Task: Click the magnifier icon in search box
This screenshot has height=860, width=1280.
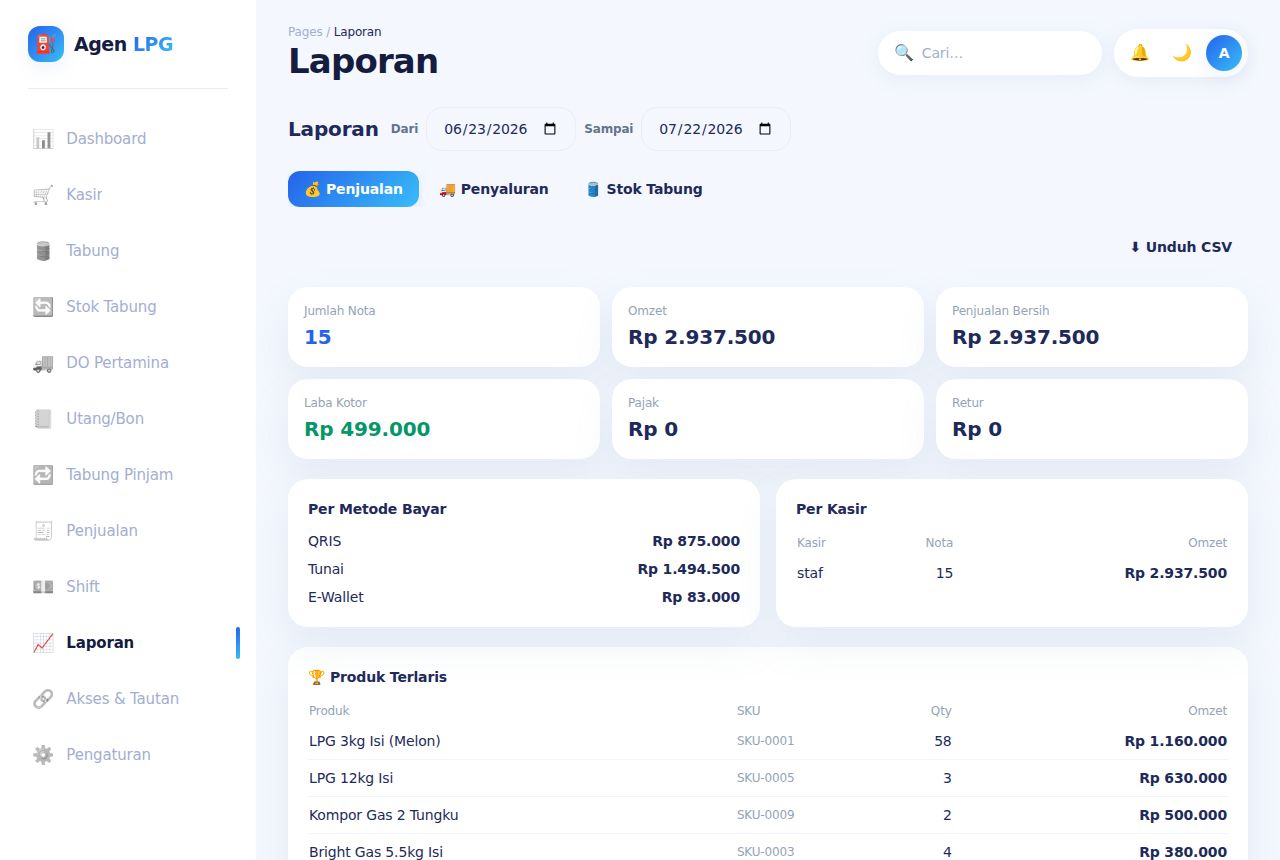Action: (904, 53)
